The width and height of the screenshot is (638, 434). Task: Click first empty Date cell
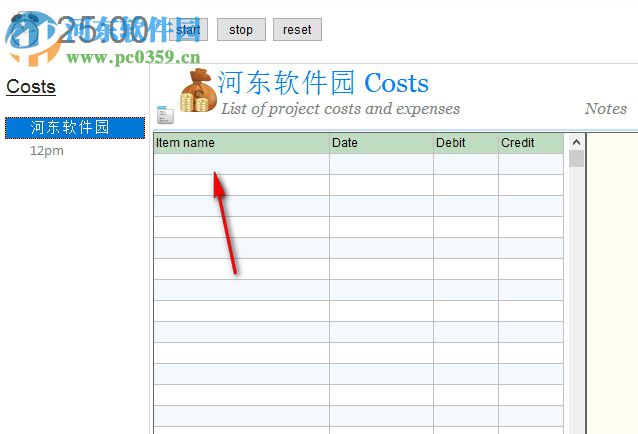382,164
